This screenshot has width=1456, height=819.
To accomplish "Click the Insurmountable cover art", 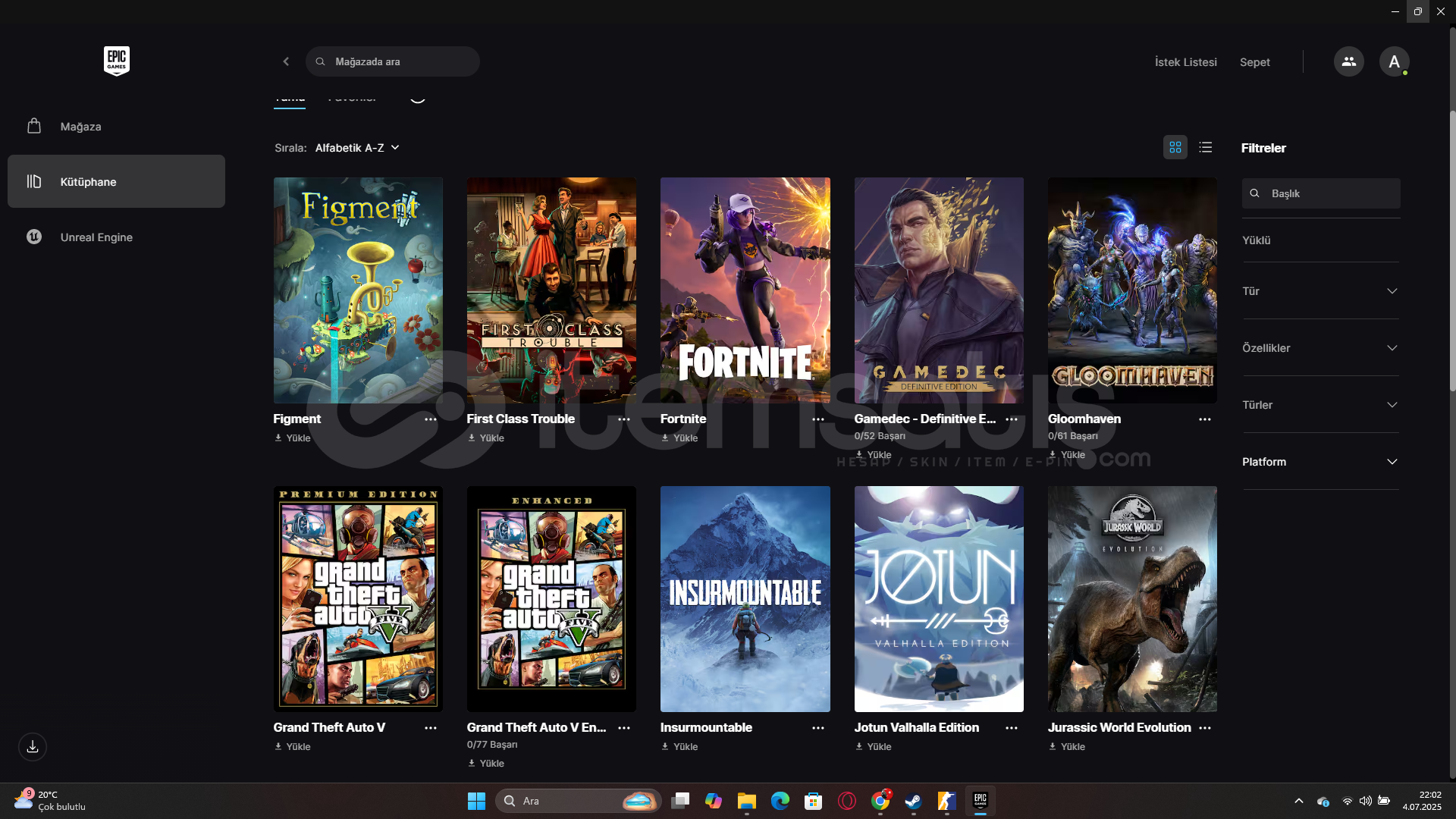I will tap(745, 599).
